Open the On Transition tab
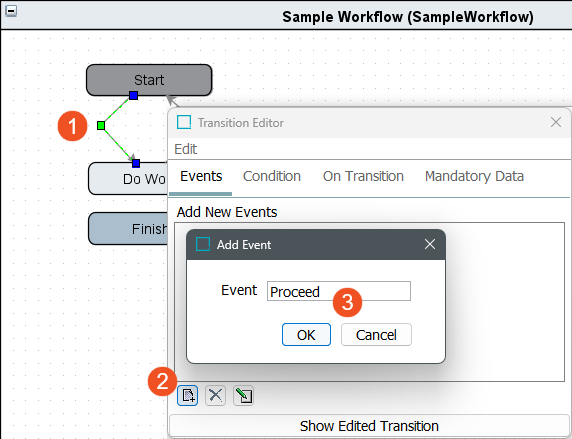The image size is (572, 439). coord(363,176)
